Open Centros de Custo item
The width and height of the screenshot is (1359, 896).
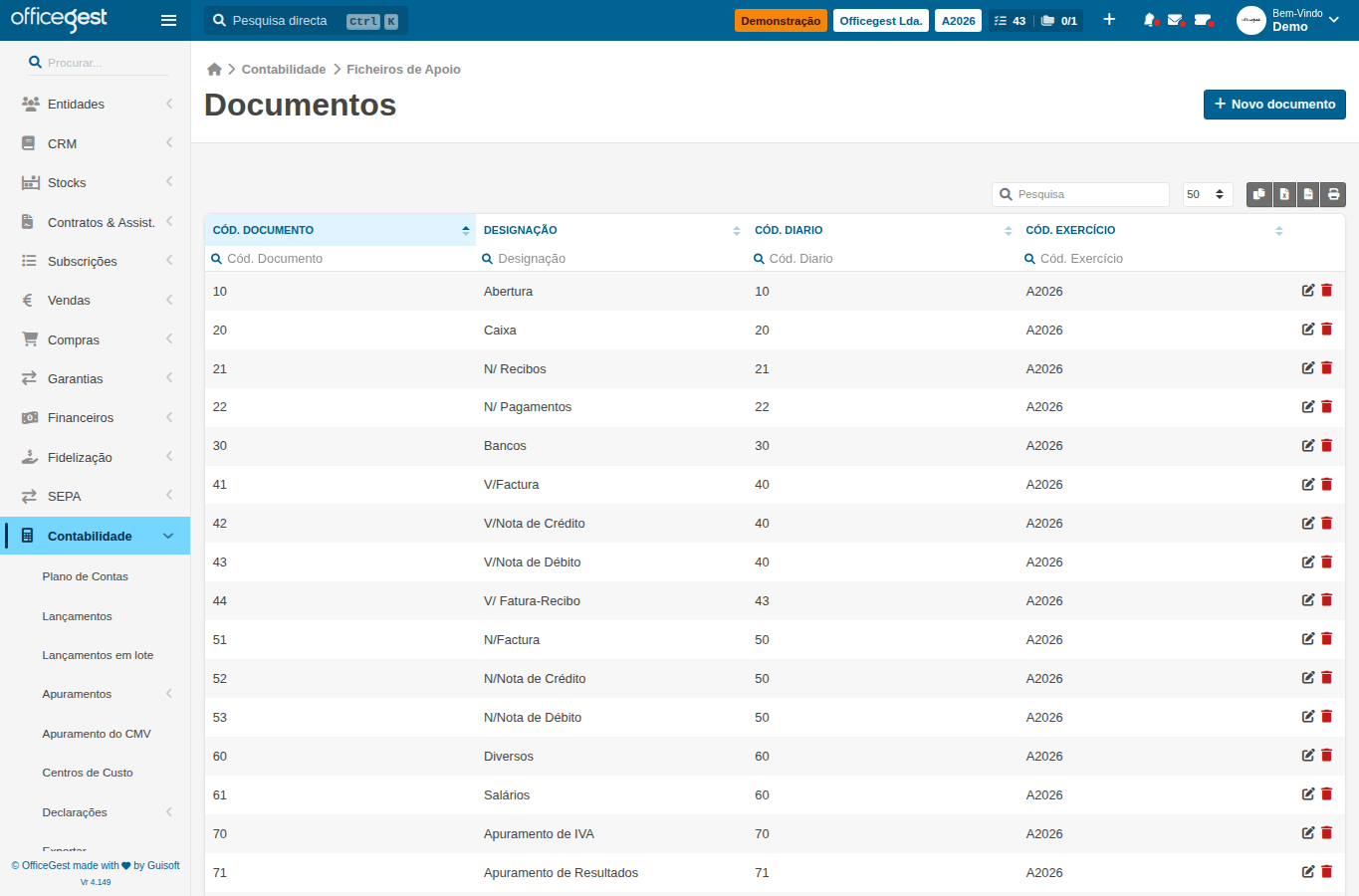pyautogui.click(x=88, y=773)
